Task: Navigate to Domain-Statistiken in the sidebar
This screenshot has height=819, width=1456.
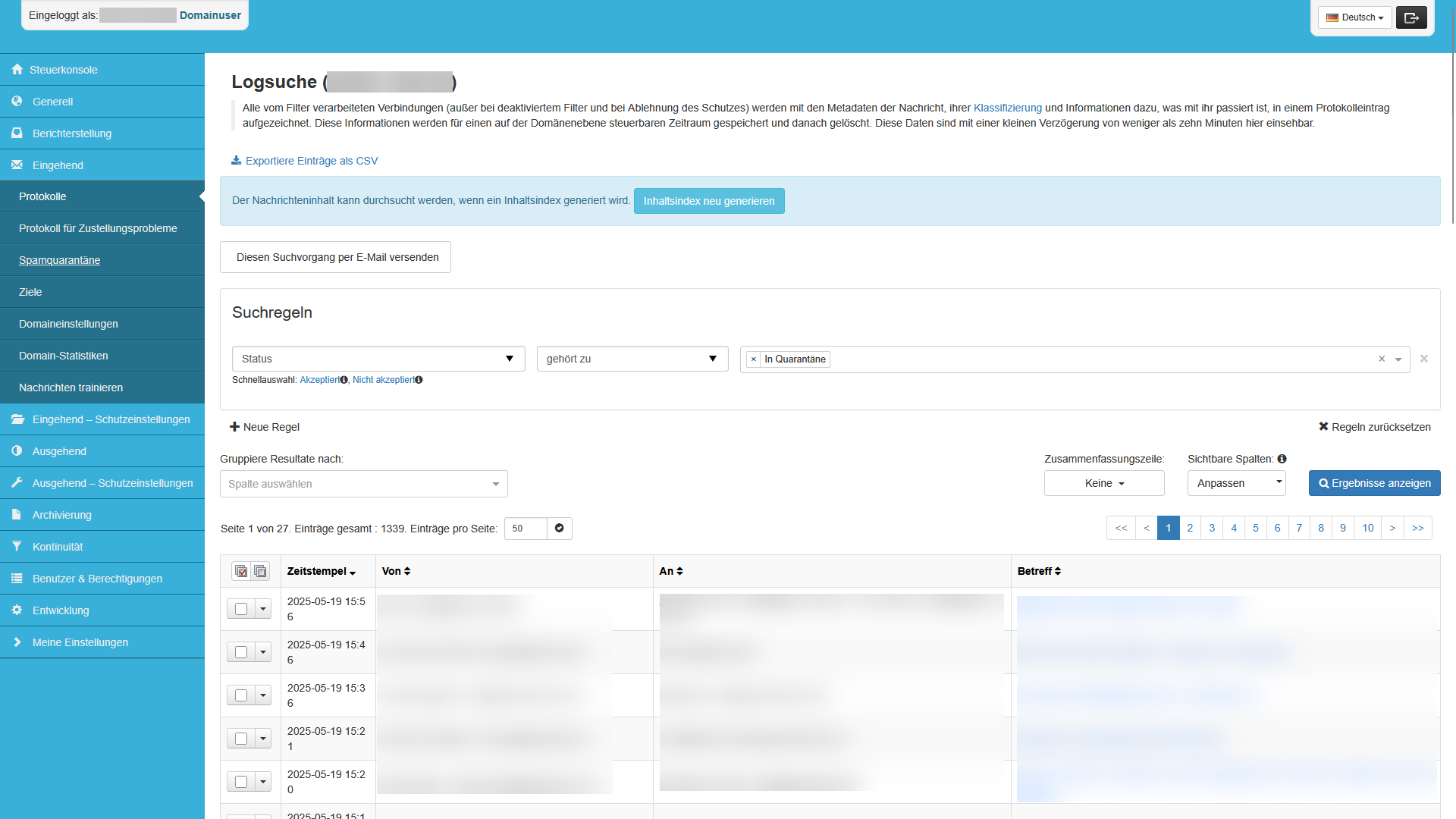Action: point(64,355)
